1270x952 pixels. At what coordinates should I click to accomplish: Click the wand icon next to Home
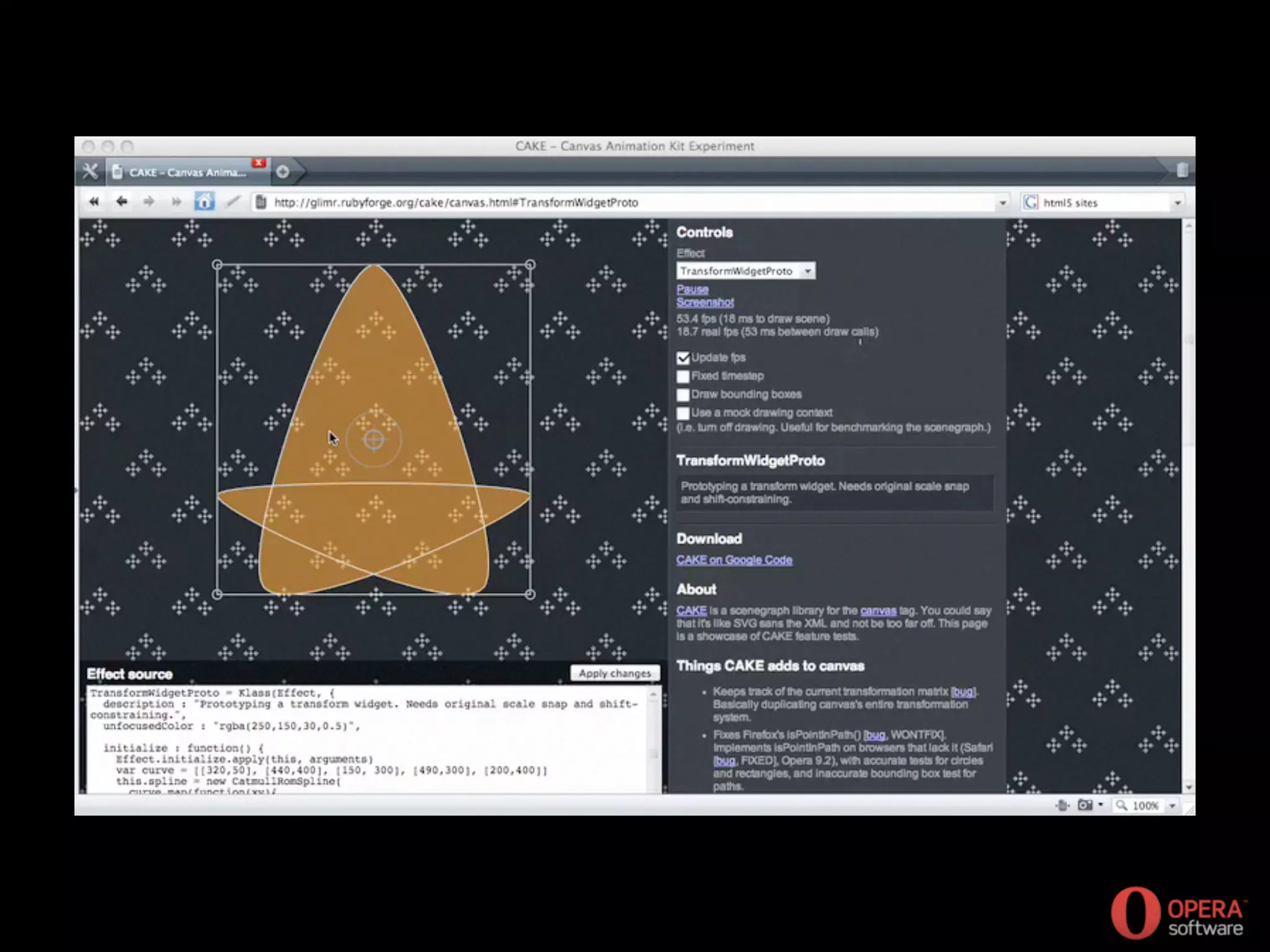(233, 201)
